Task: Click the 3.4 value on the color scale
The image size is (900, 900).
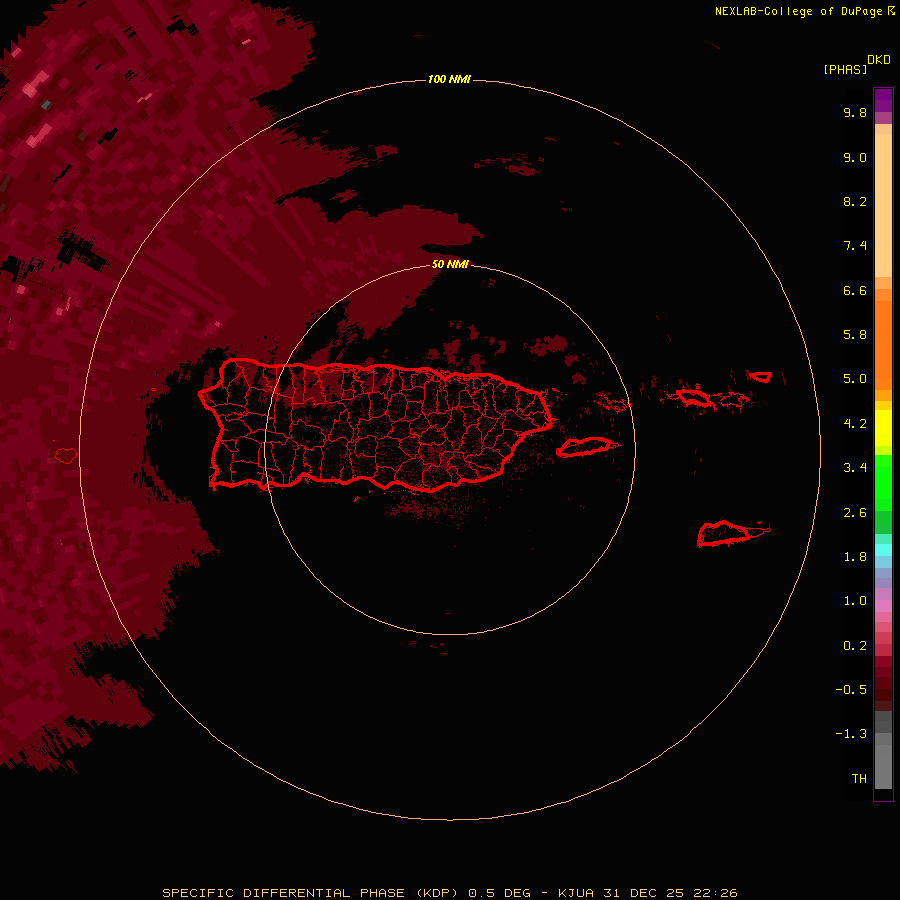Action: (x=855, y=468)
